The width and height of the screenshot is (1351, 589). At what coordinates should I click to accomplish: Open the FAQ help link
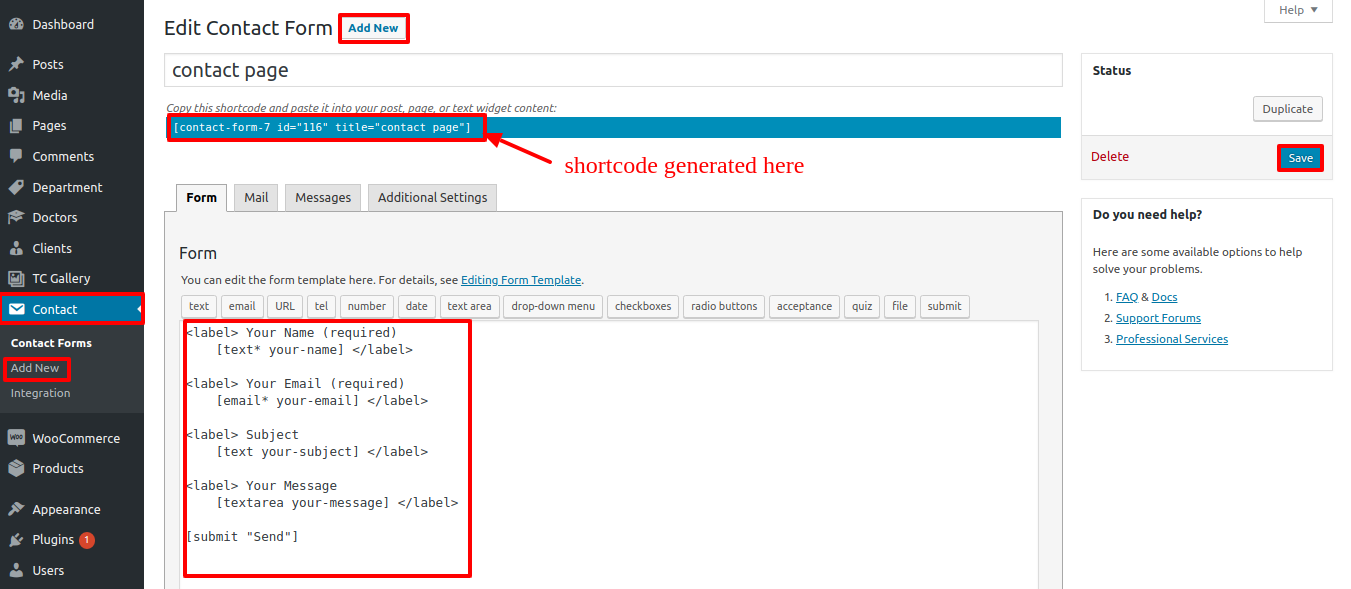pyautogui.click(x=1127, y=297)
